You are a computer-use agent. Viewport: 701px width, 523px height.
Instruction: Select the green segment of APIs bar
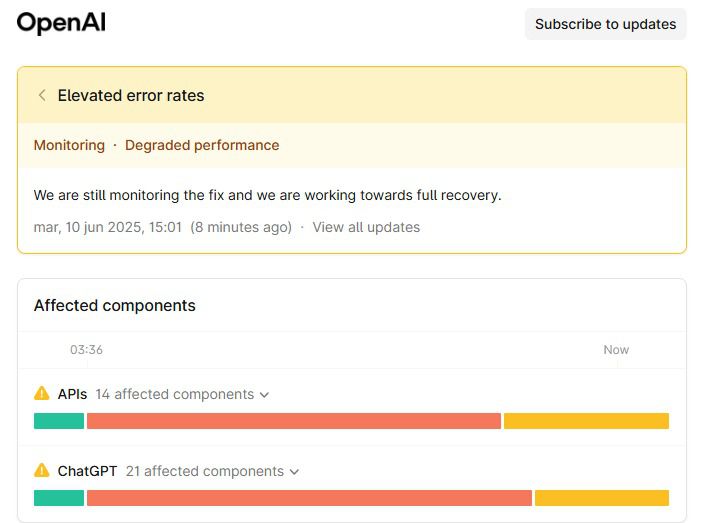(x=59, y=421)
